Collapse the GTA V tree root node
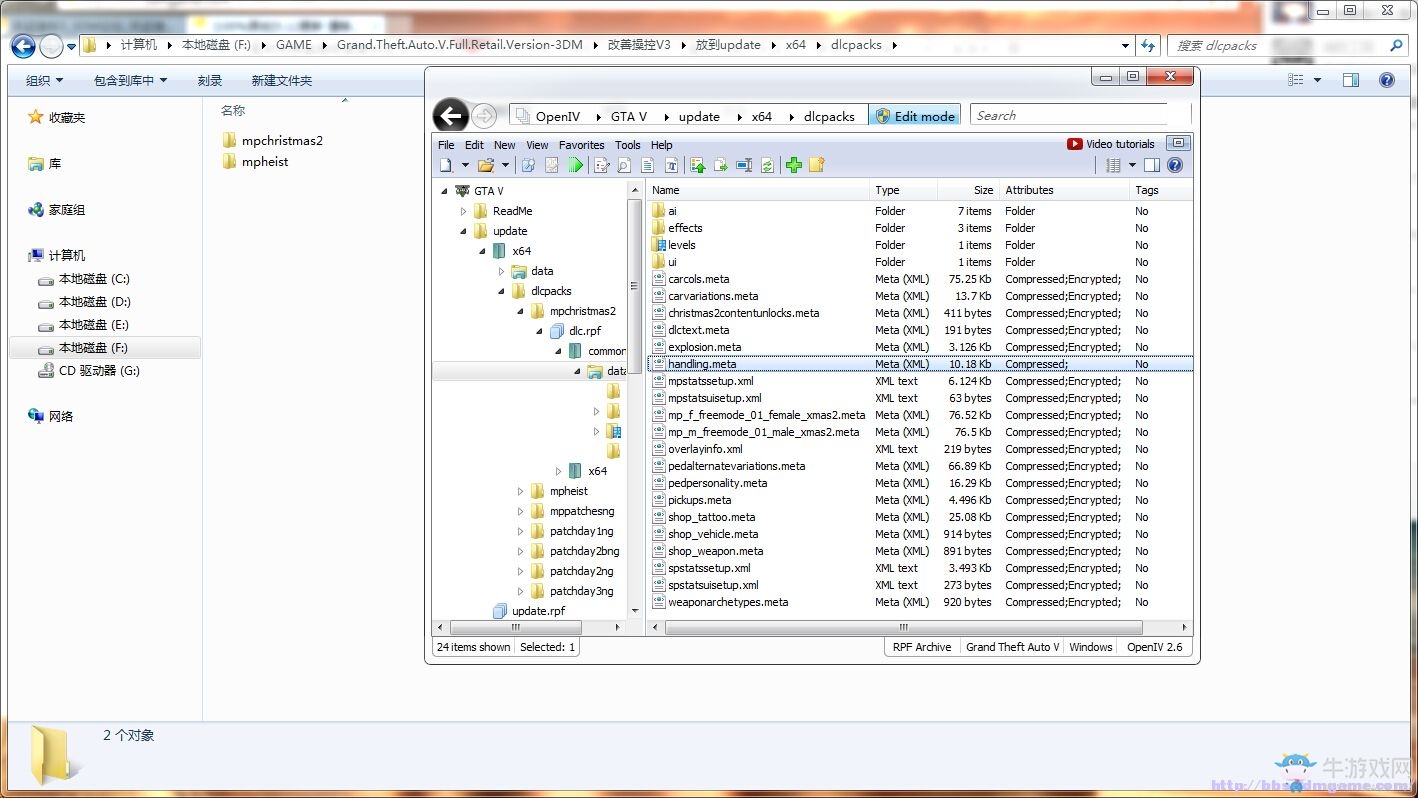The image size is (1418, 798). tap(445, 191)
